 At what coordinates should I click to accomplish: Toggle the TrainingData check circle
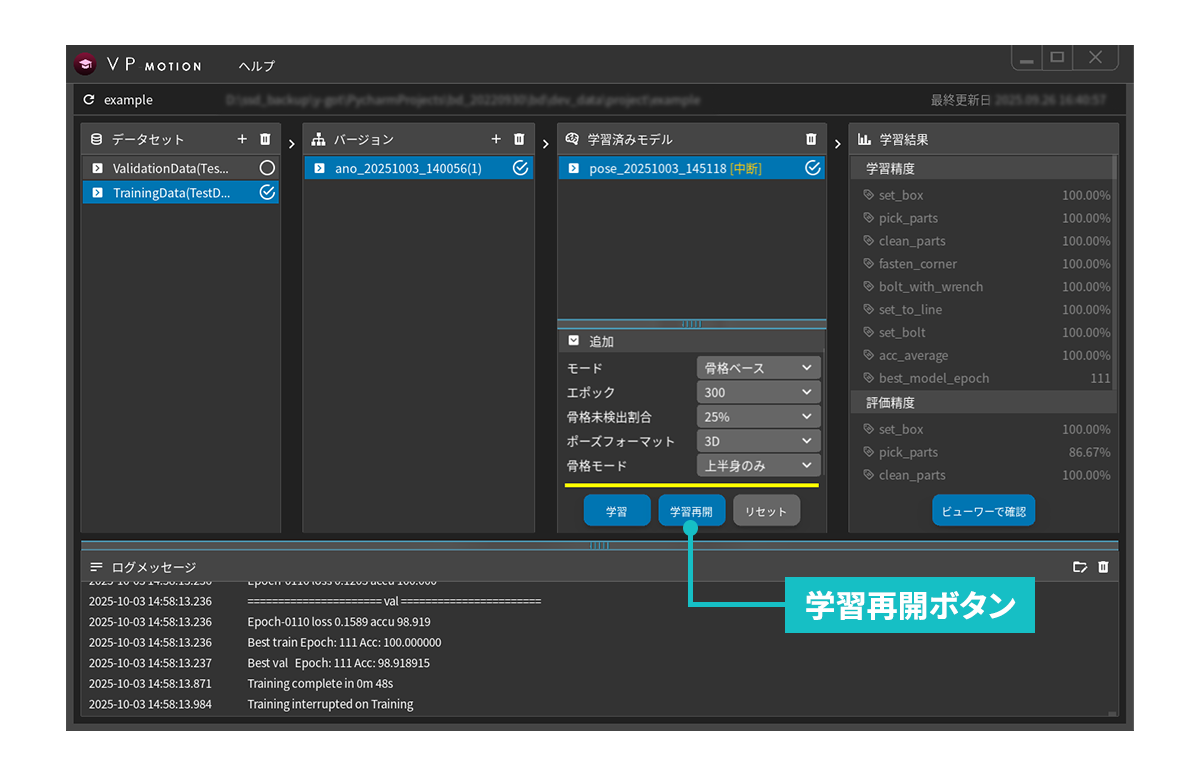[267, 192]
